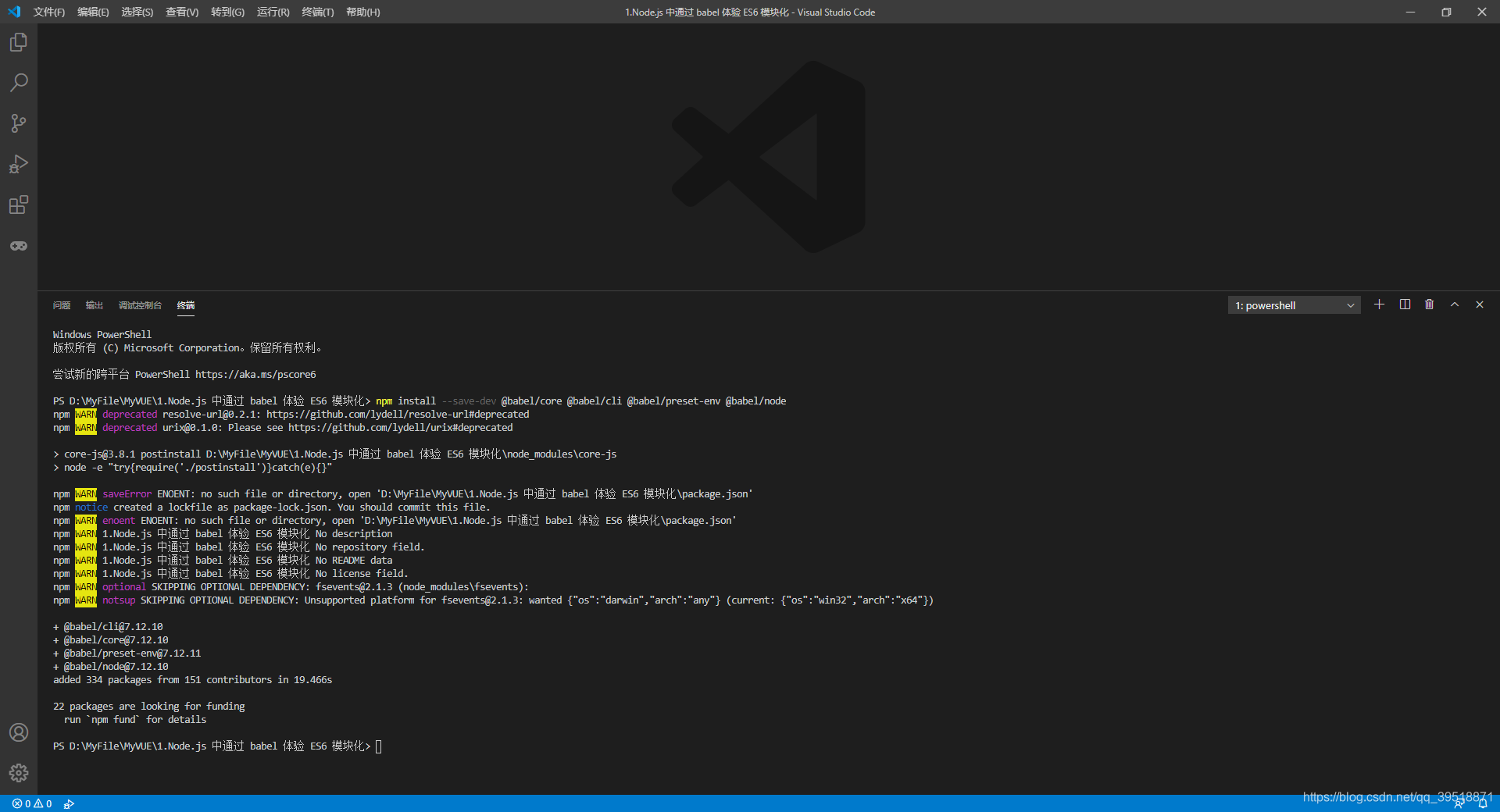Viewport: 1500px width, 812px height.
Task: Split the terminal pane
Action: pyautogui.click(x=1405, y=304)
